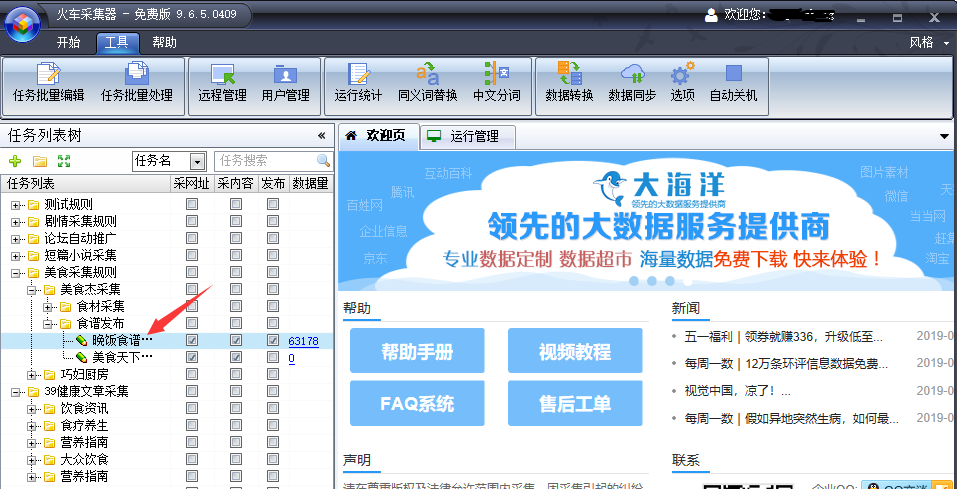Click the last white banner carousel dot

pos(688,281)
